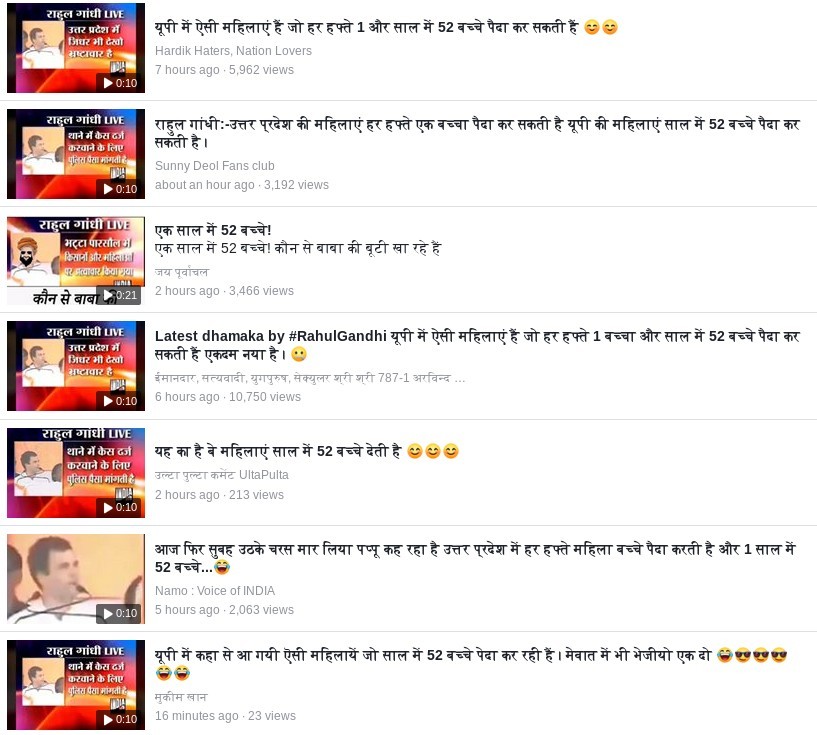817x735 pixels.
Task: Open page Hardik Haters, Nation Lovers
Action: click(233, 51)
